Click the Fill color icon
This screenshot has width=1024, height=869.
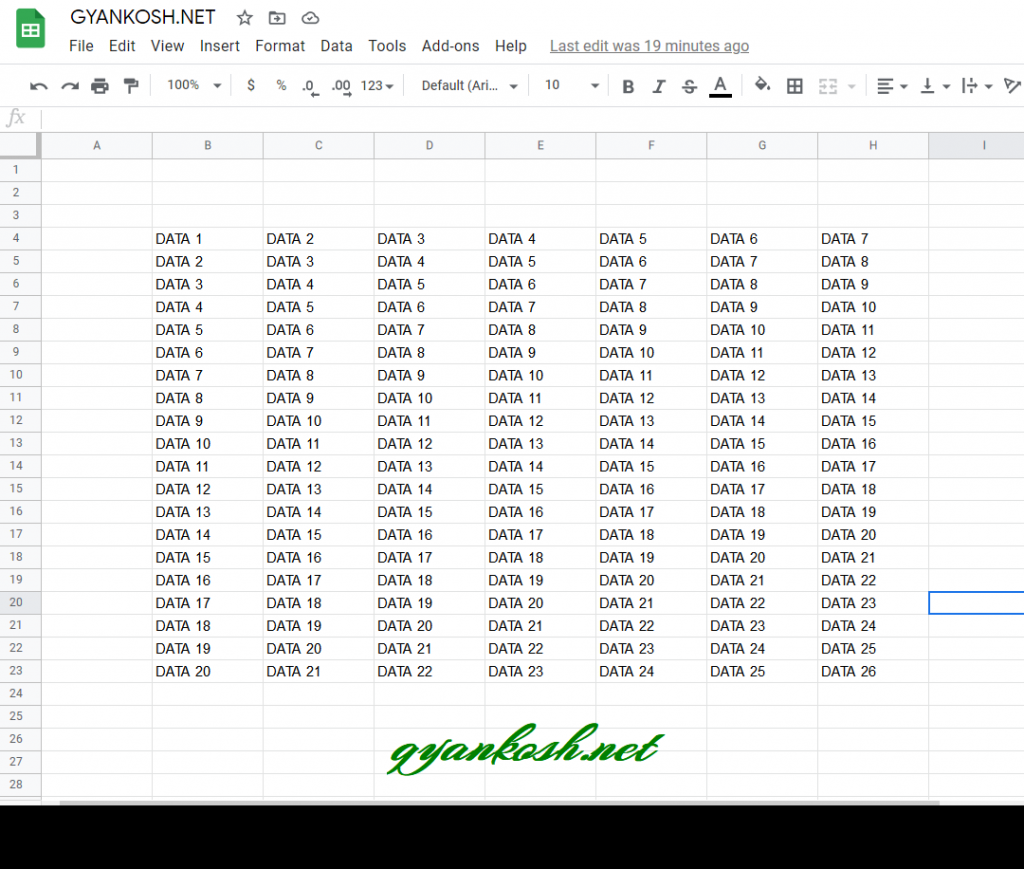click(x=762, y=85)
